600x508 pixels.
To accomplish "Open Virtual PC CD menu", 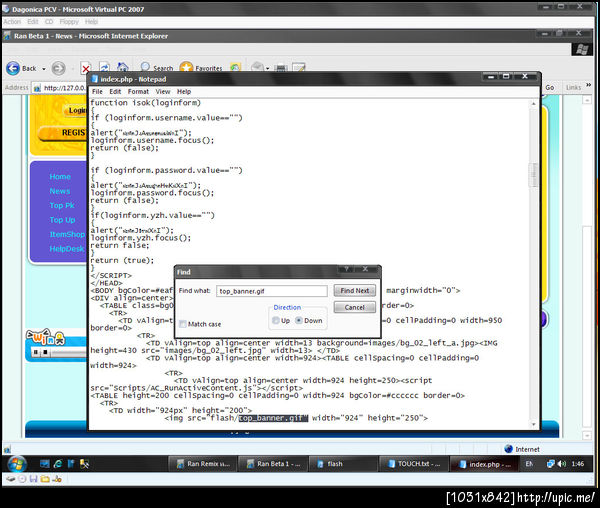I will 49,21.
